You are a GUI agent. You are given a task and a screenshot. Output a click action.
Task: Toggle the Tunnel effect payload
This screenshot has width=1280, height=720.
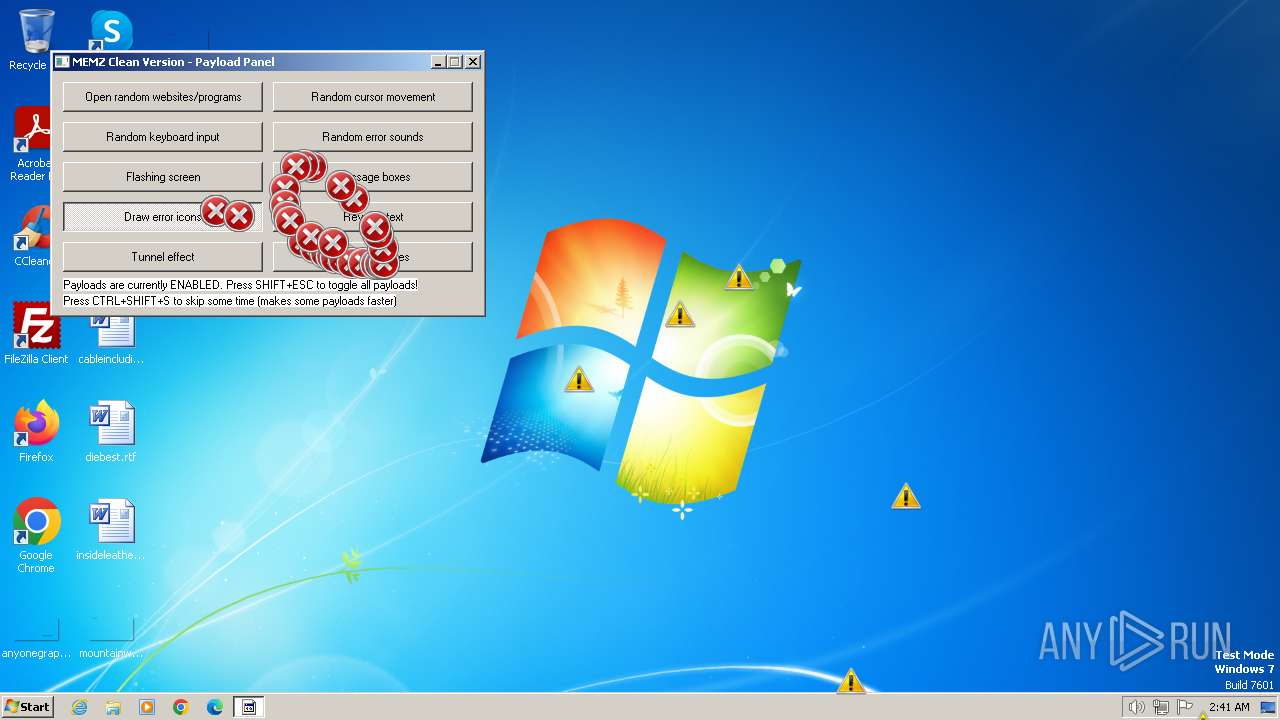[163, 257]
